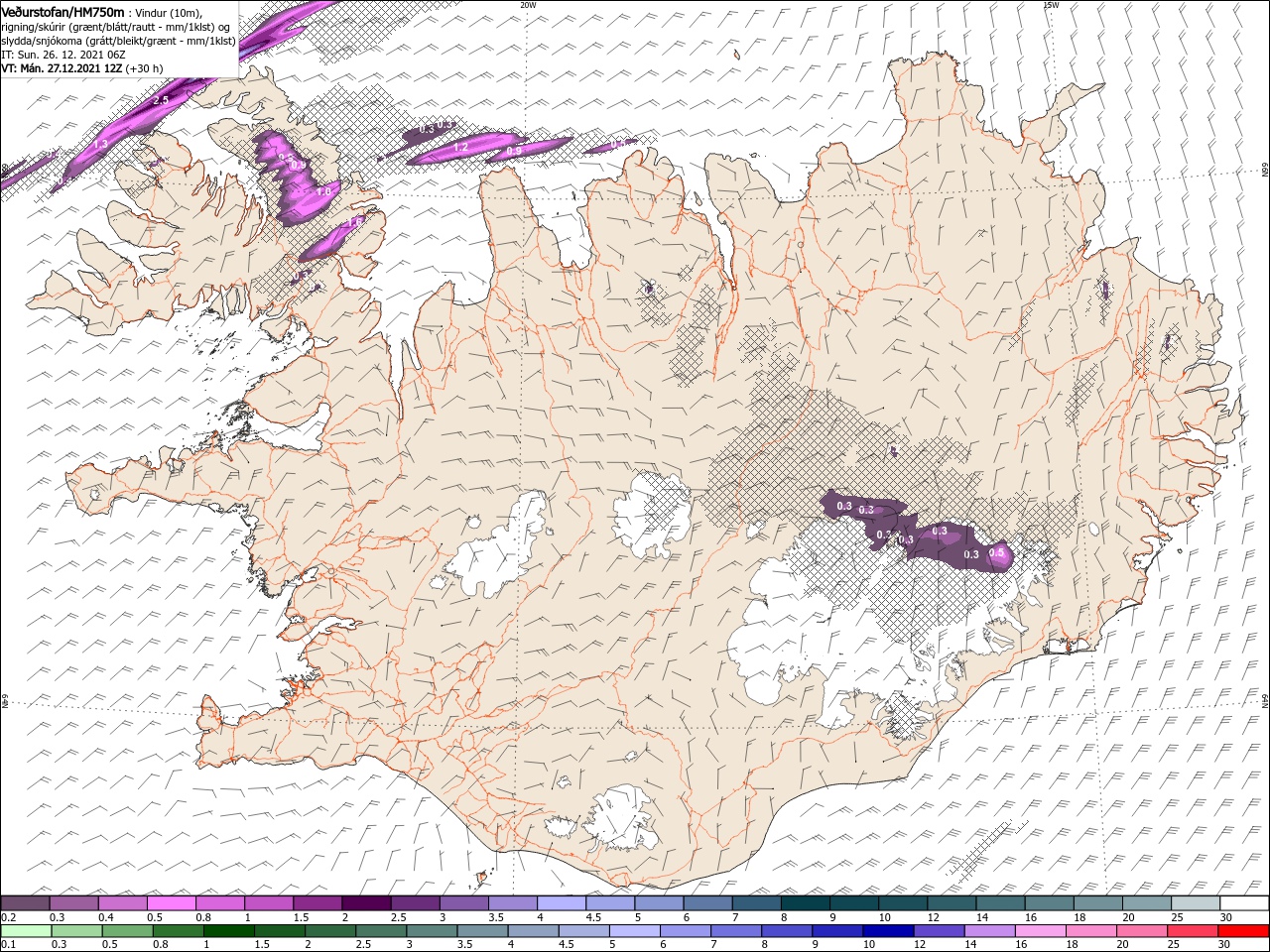Click the pale mint 0.1–0.3 rain legend swatch
Image resolution: width=1270 pixels, height=952 pixels.
click(x=26, y=930)
